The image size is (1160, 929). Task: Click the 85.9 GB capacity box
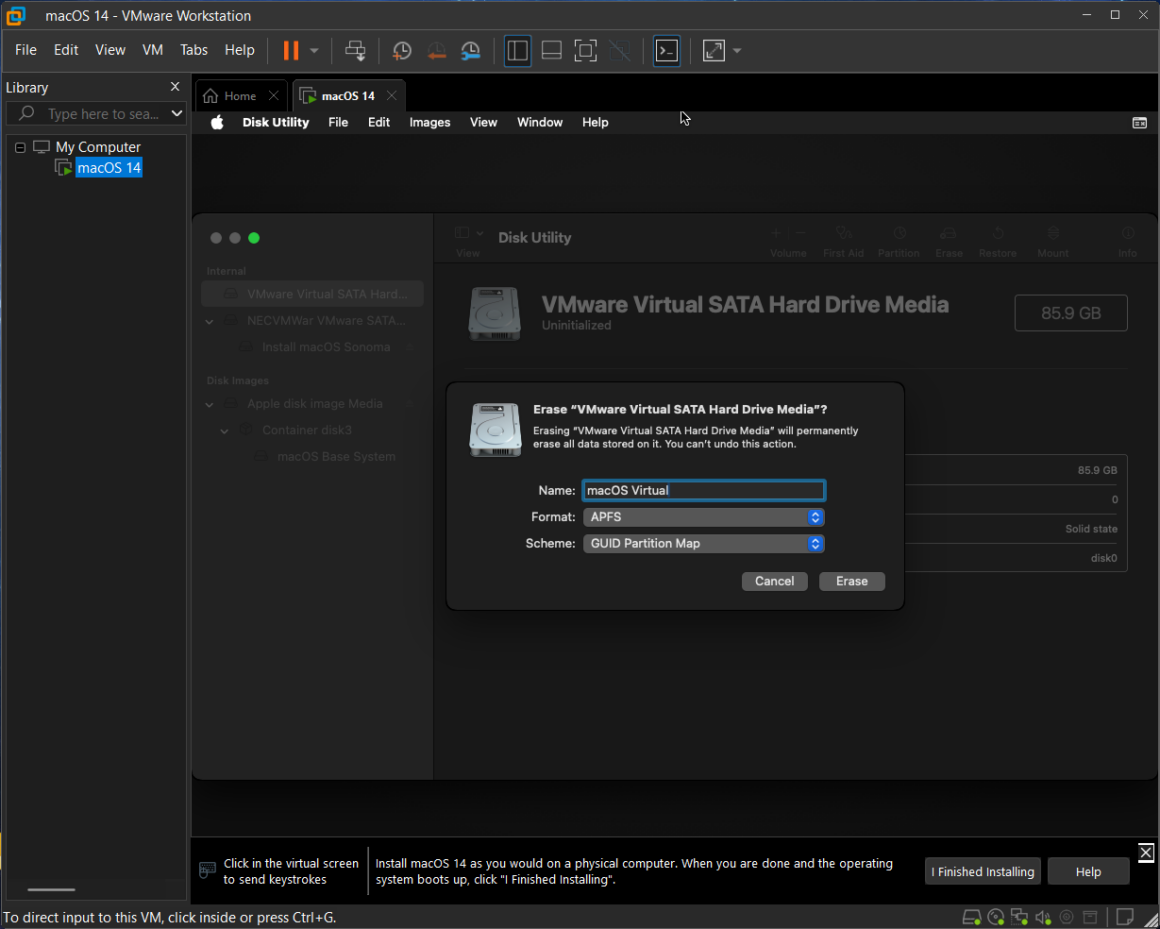click(1070, 313)
